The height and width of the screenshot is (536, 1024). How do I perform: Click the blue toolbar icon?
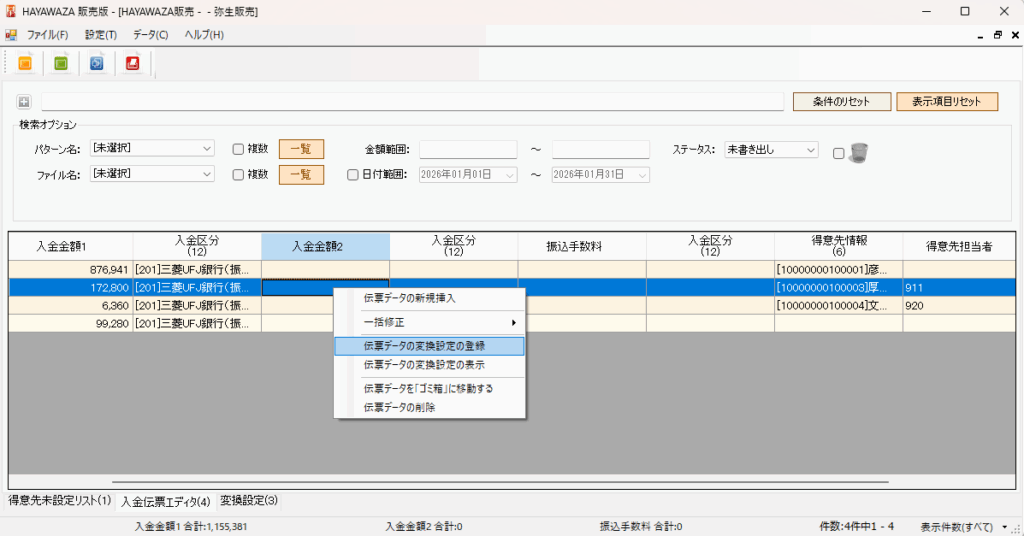pyautogui.click(x=96, y=63)
